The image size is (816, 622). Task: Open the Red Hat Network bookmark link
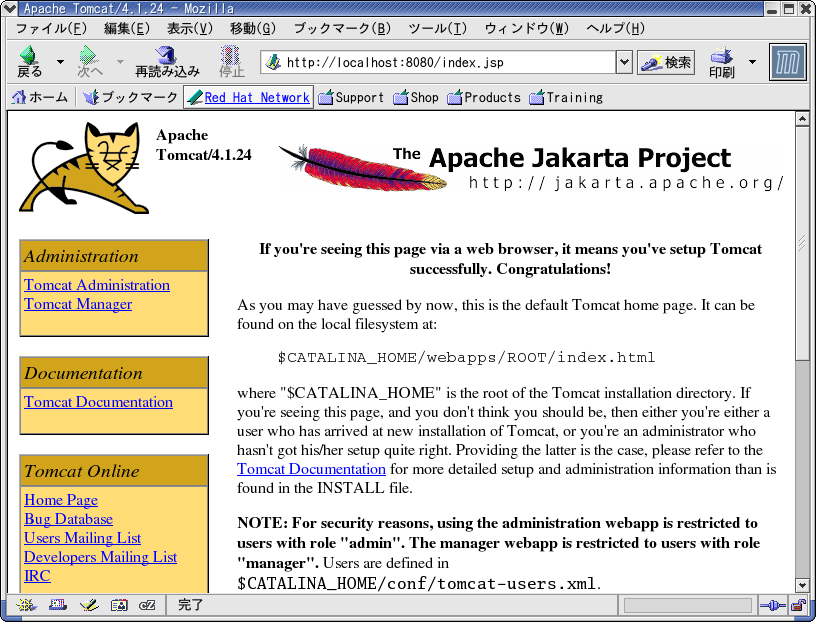[x=248, y=97]
